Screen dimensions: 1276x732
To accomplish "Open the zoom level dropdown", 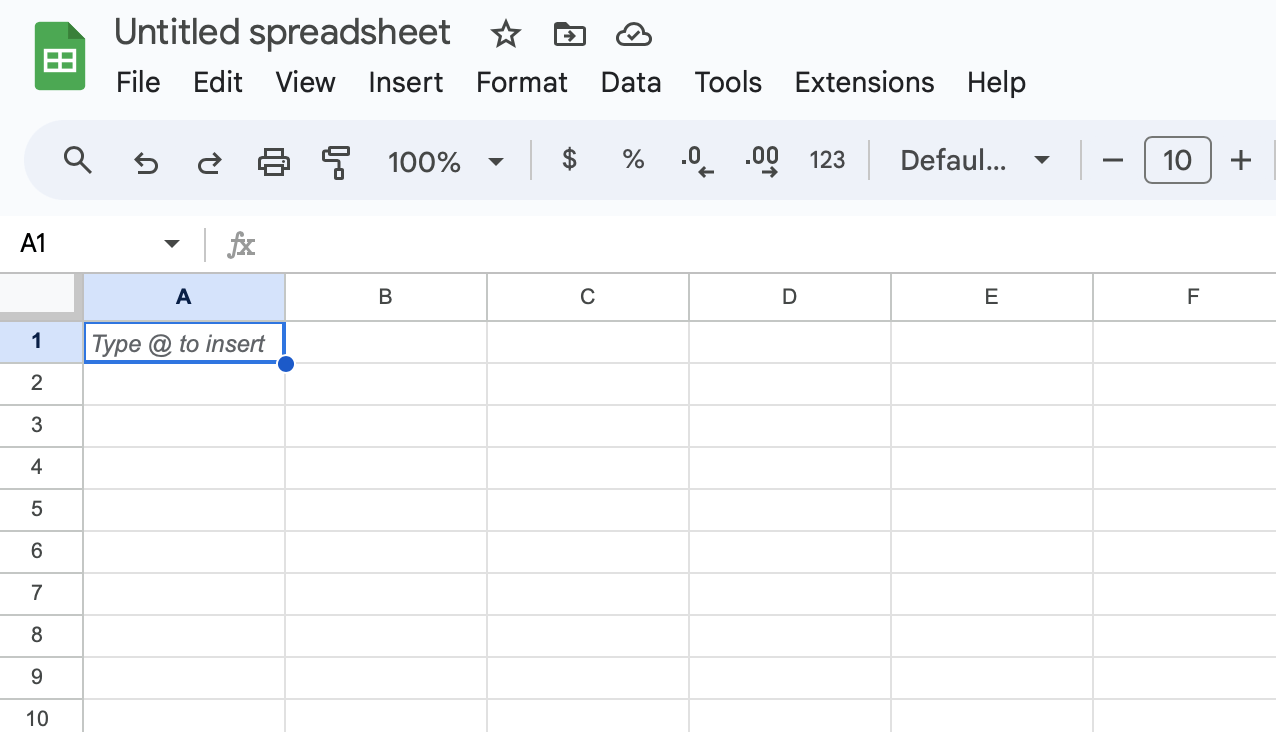I will pyautogui.click(x=447, y=160).
